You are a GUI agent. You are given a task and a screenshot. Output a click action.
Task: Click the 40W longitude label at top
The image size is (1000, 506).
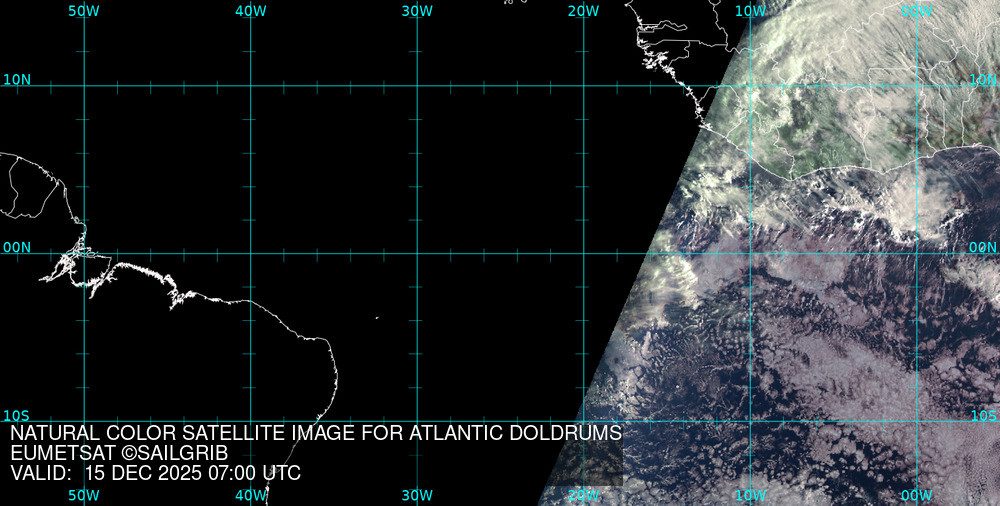click(250, 10)
